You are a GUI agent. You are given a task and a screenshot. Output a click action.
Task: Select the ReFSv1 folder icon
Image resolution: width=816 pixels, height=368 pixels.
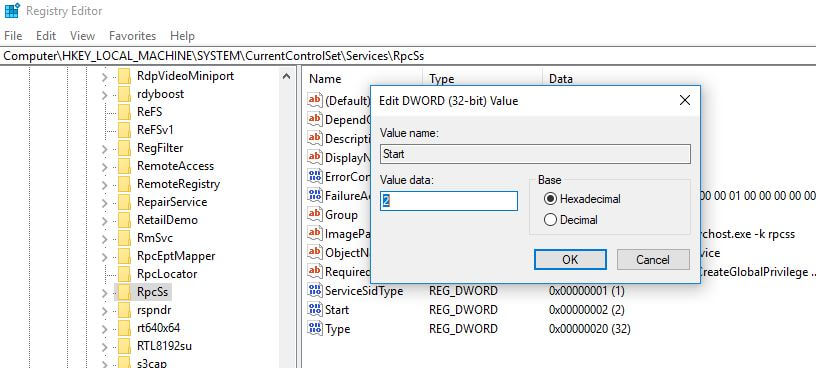[124, 130]
